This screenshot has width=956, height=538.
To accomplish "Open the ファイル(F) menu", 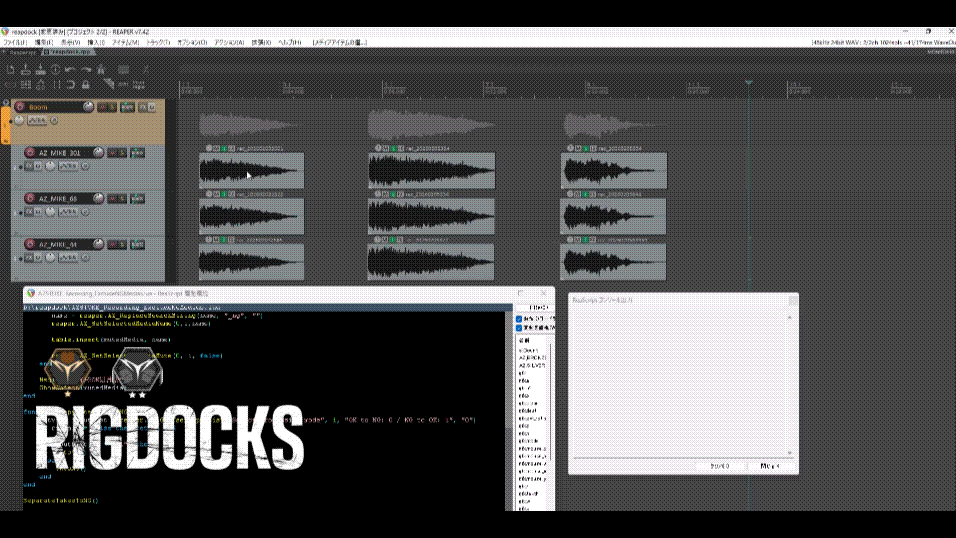I will [15, 43].
